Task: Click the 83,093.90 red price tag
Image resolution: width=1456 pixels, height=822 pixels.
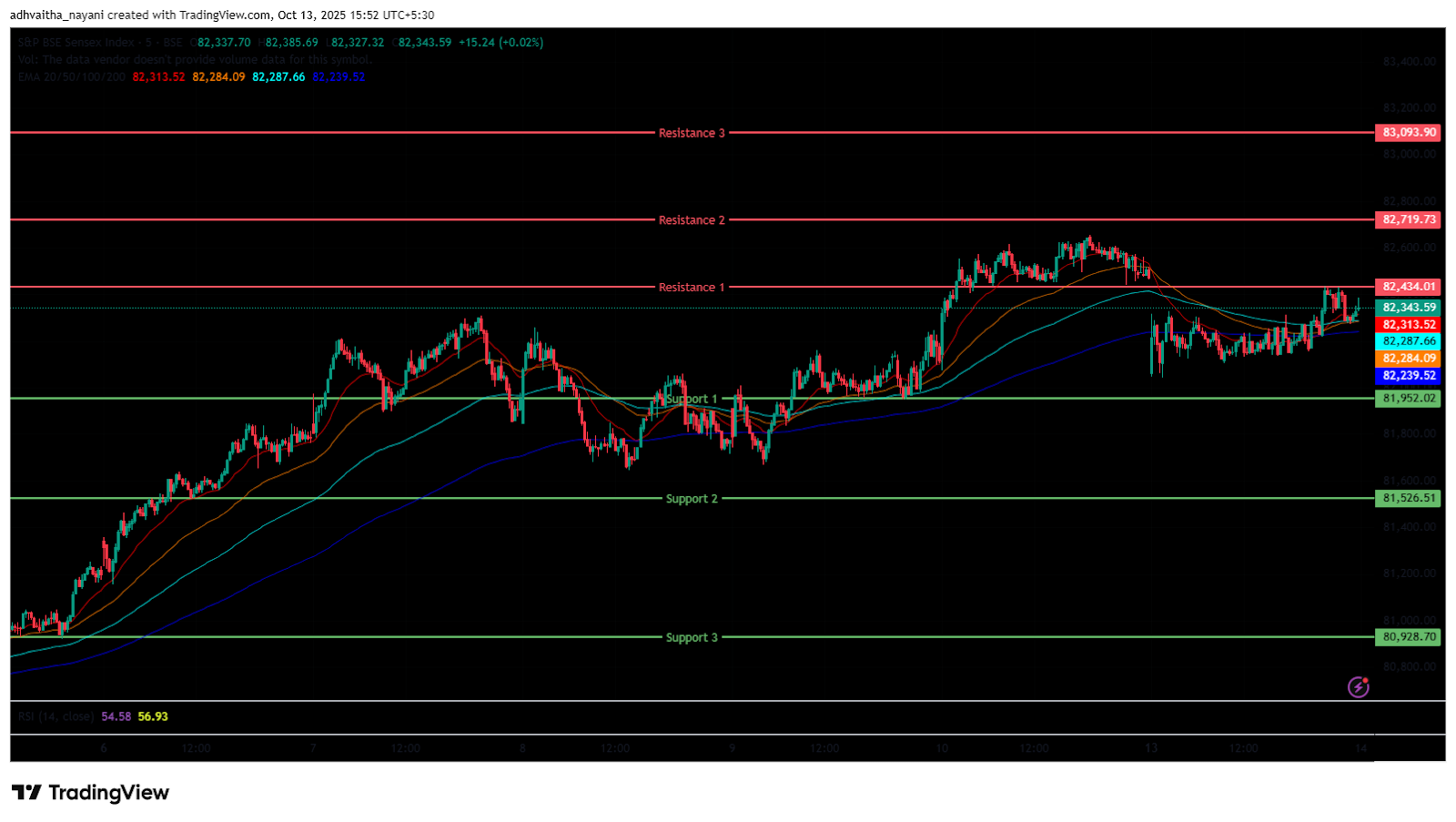Action: point(1409,133)
